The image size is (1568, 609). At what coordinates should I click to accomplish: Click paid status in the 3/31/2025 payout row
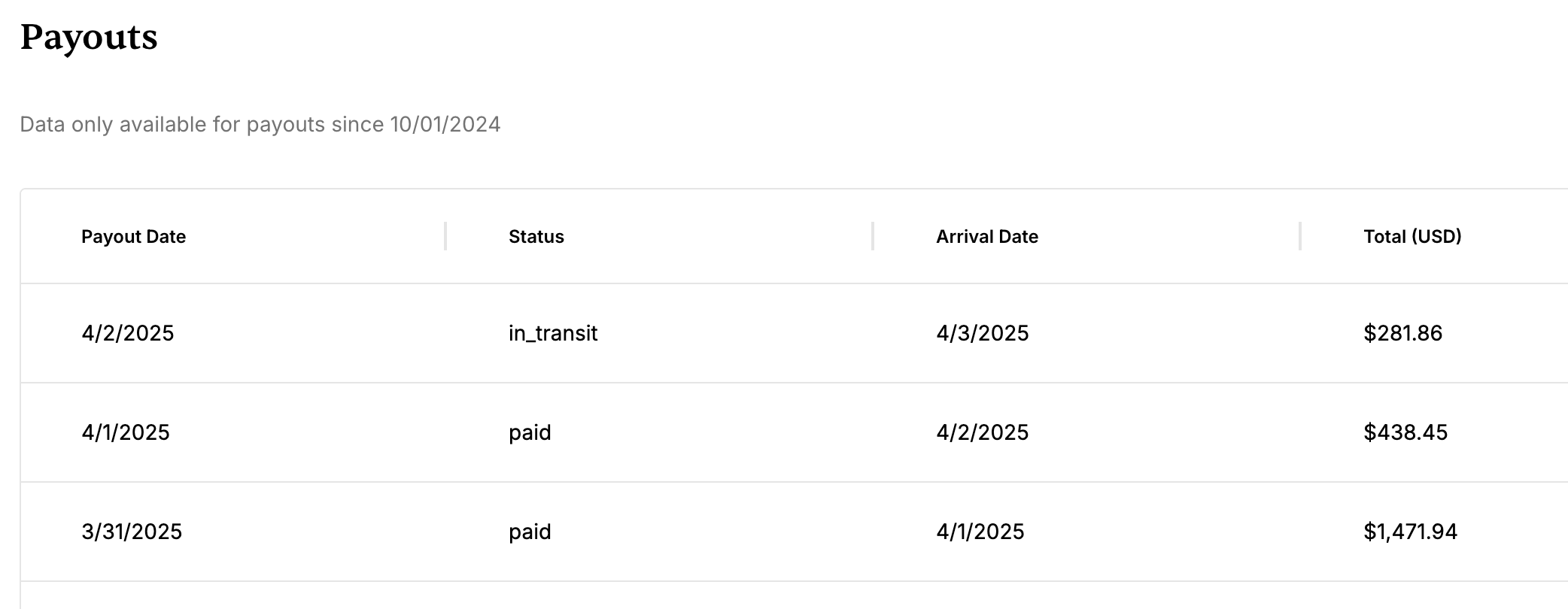(x=530, y=532)
